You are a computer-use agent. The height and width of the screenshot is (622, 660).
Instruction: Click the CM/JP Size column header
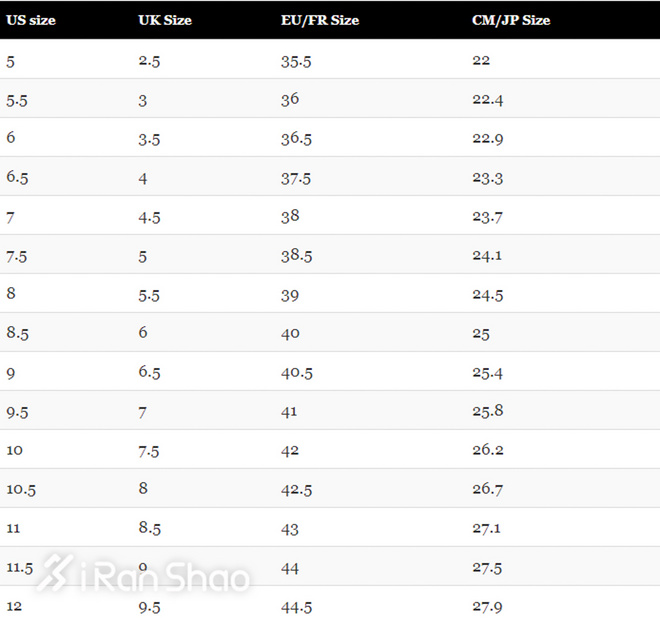click(x=511, y=20)
